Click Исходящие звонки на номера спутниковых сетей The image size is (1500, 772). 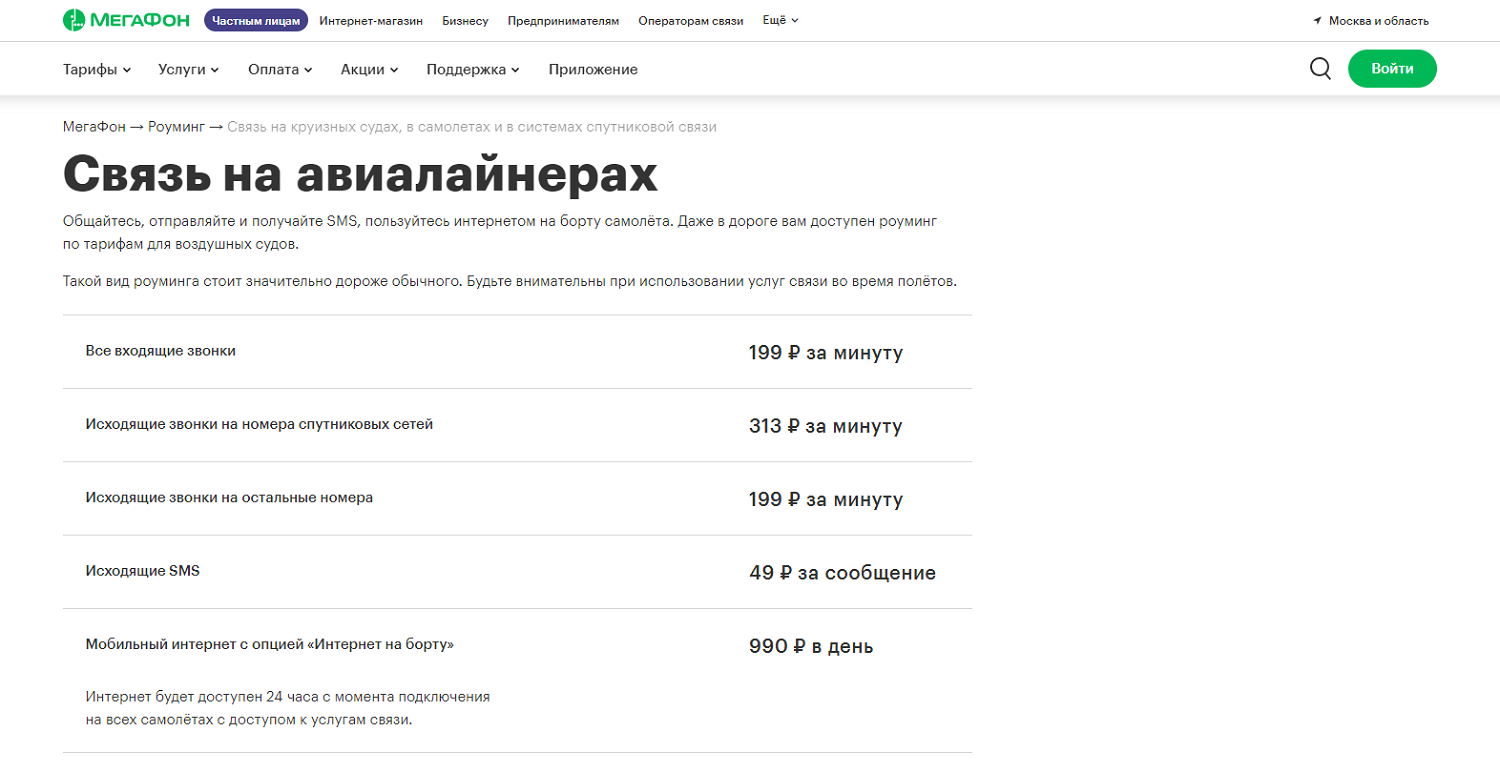pos(260,424)
